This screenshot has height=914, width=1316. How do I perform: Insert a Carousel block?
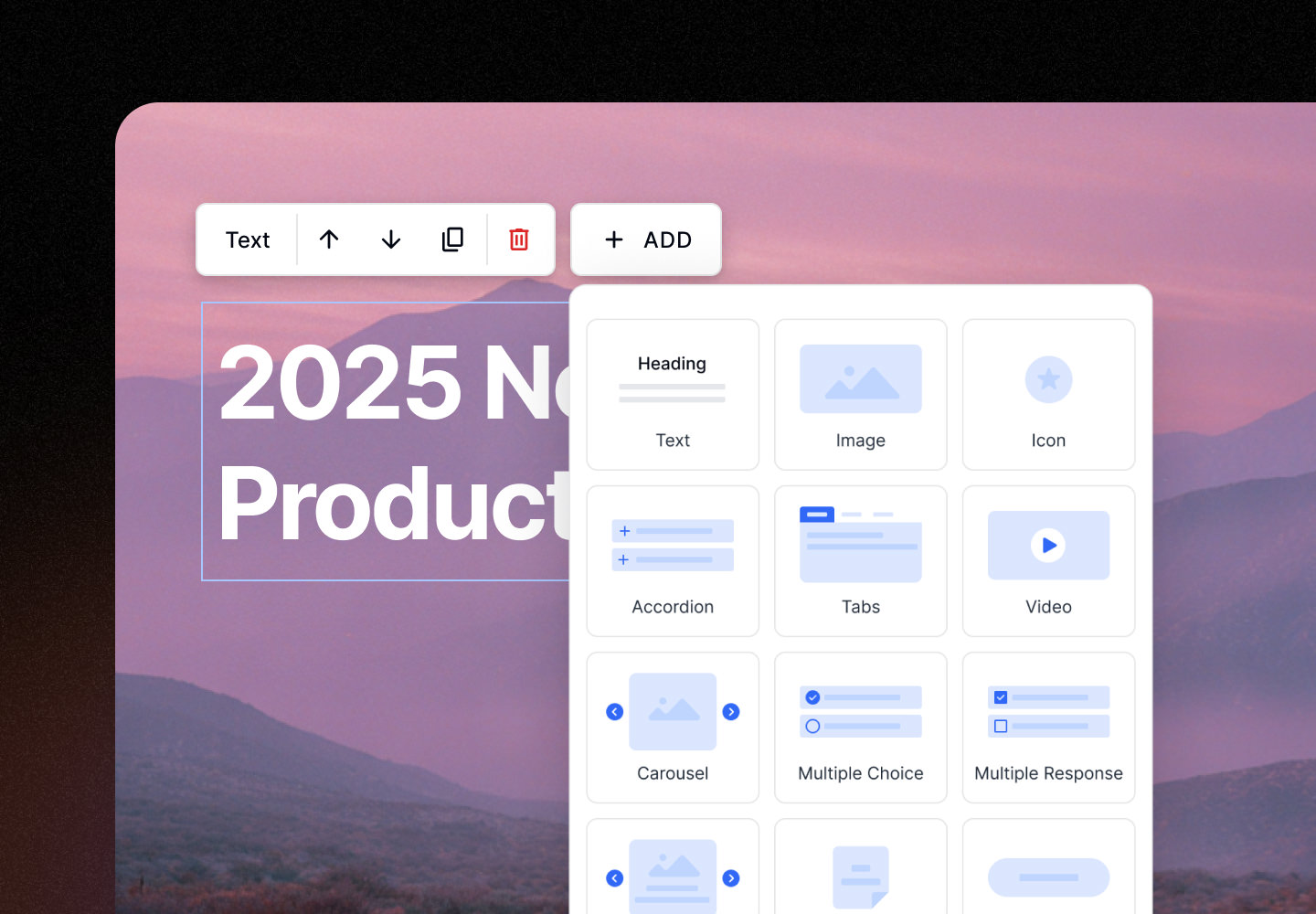coord(673,728)
